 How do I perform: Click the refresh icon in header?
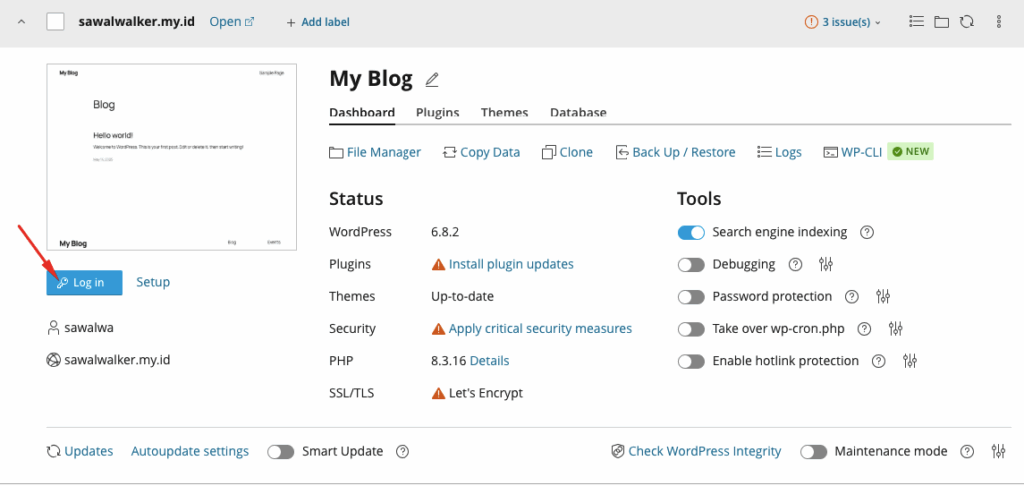click(x=967, y=22)
